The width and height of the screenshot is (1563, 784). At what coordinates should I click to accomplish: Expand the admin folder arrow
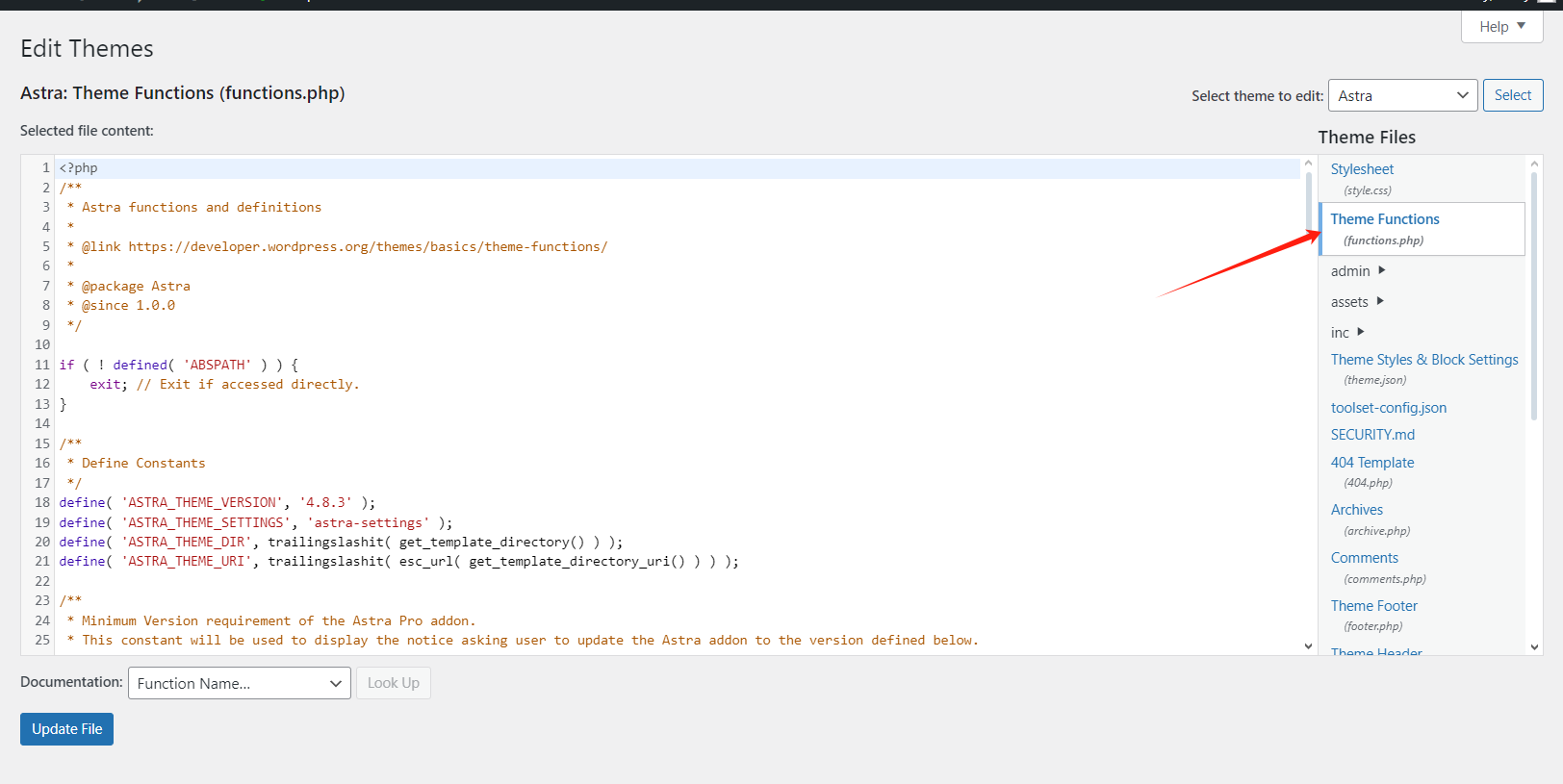(x=1381, y=271)
